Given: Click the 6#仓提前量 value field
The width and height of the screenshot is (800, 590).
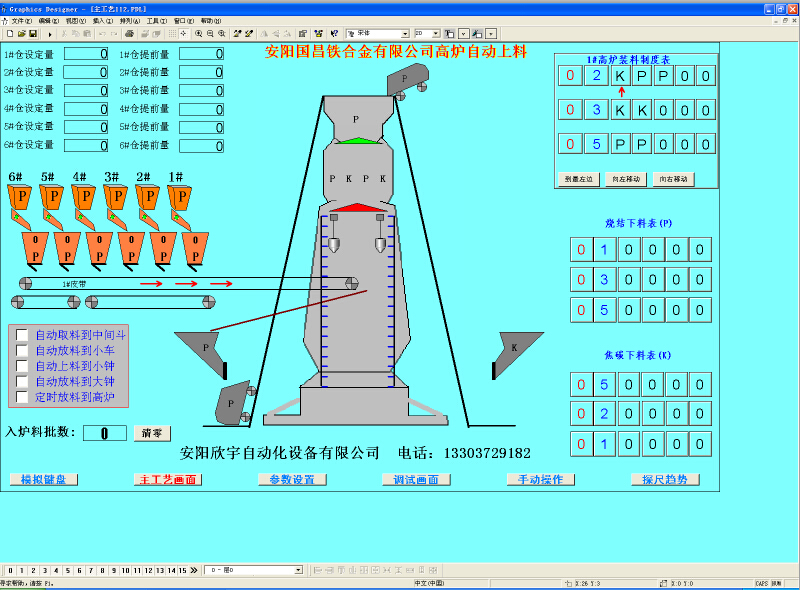Looking at the screenshot, I should pyautogui.click(x=202, y=145).
